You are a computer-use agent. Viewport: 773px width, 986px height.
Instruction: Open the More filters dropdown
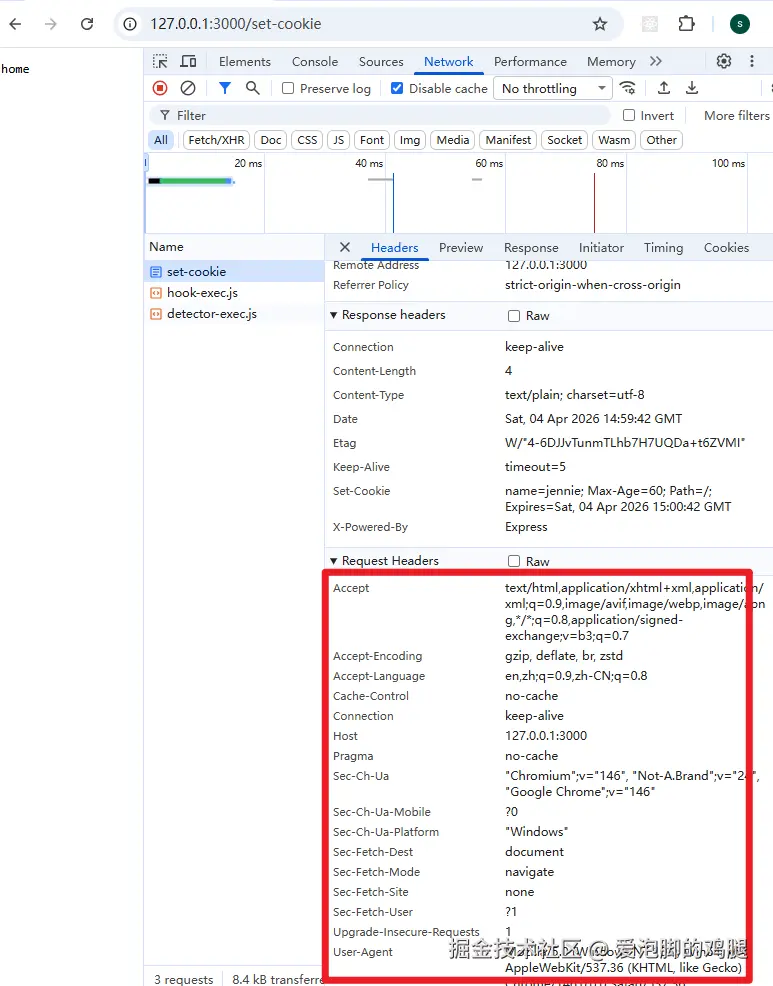(x=737, y=116)
